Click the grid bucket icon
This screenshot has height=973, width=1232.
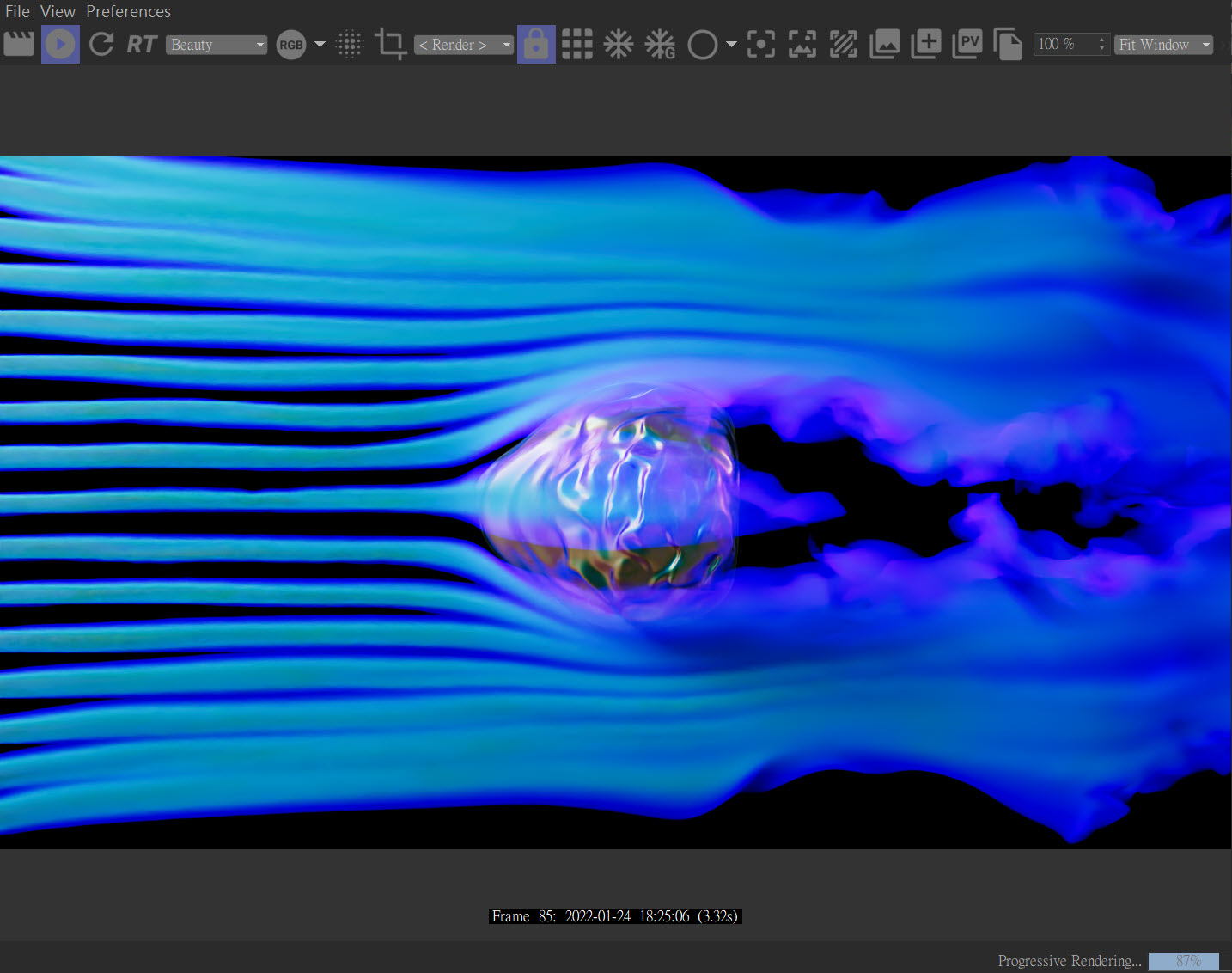pyautogui.click(x=576, y=44)
